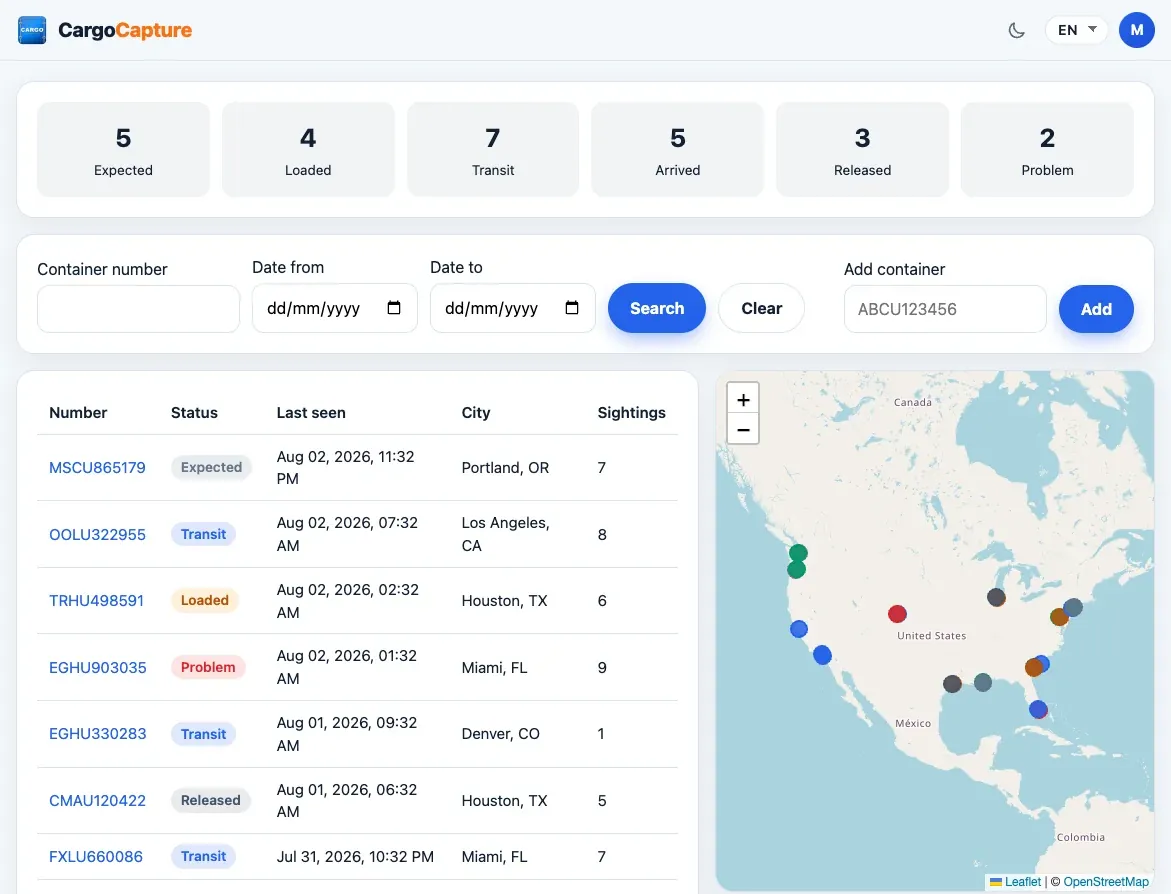Zoom out on the map
Viewport: 1171px width, 894px height.
743,429
